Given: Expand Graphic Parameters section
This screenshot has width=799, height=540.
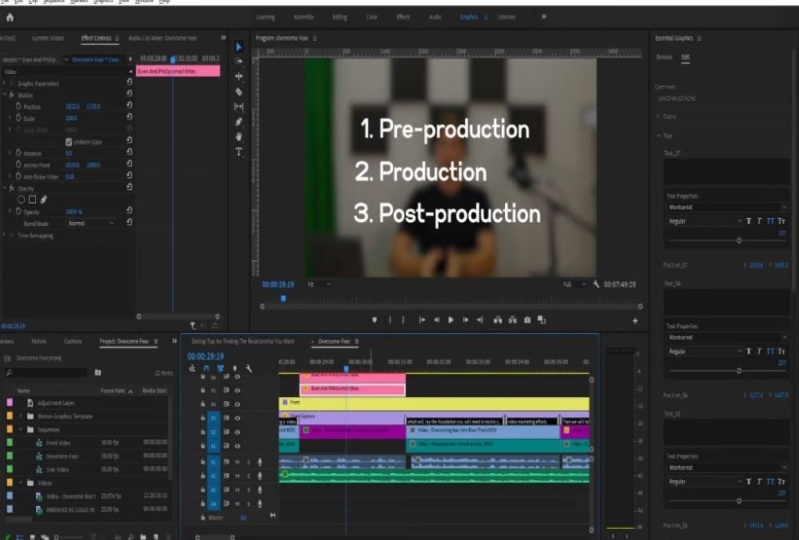Looking at the screenshot, I should click(5, 83).
